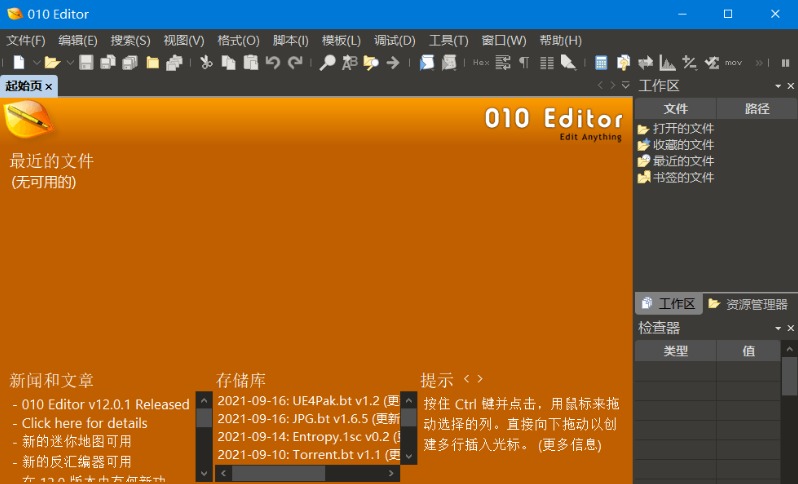798x484 pixels.
Task: Cut selection with the scissors icon
Action: (x=206, y=63)
